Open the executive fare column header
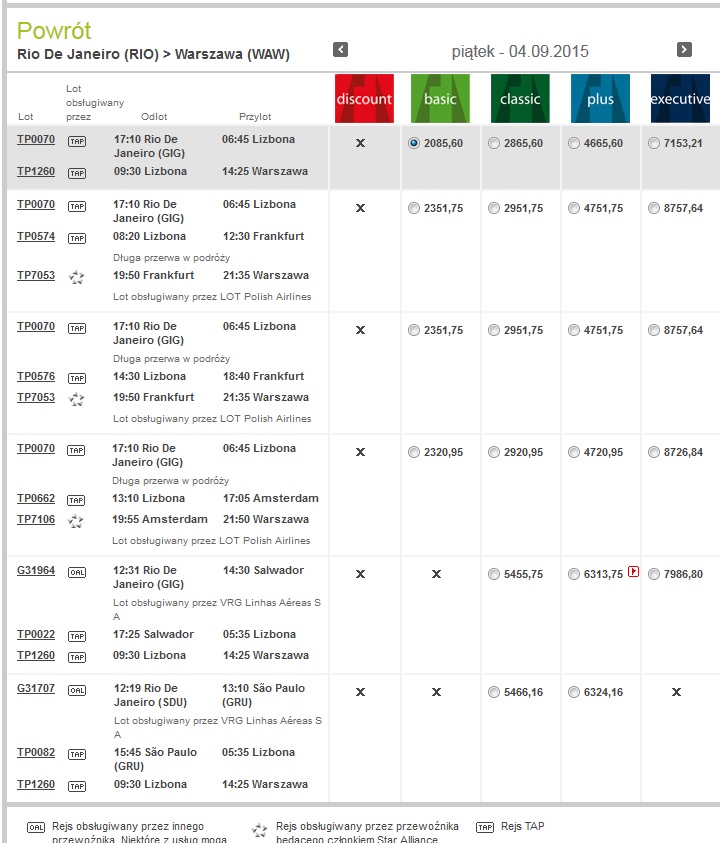The height and width of the screenshot is (843, 725). click(x=680, y=98)
